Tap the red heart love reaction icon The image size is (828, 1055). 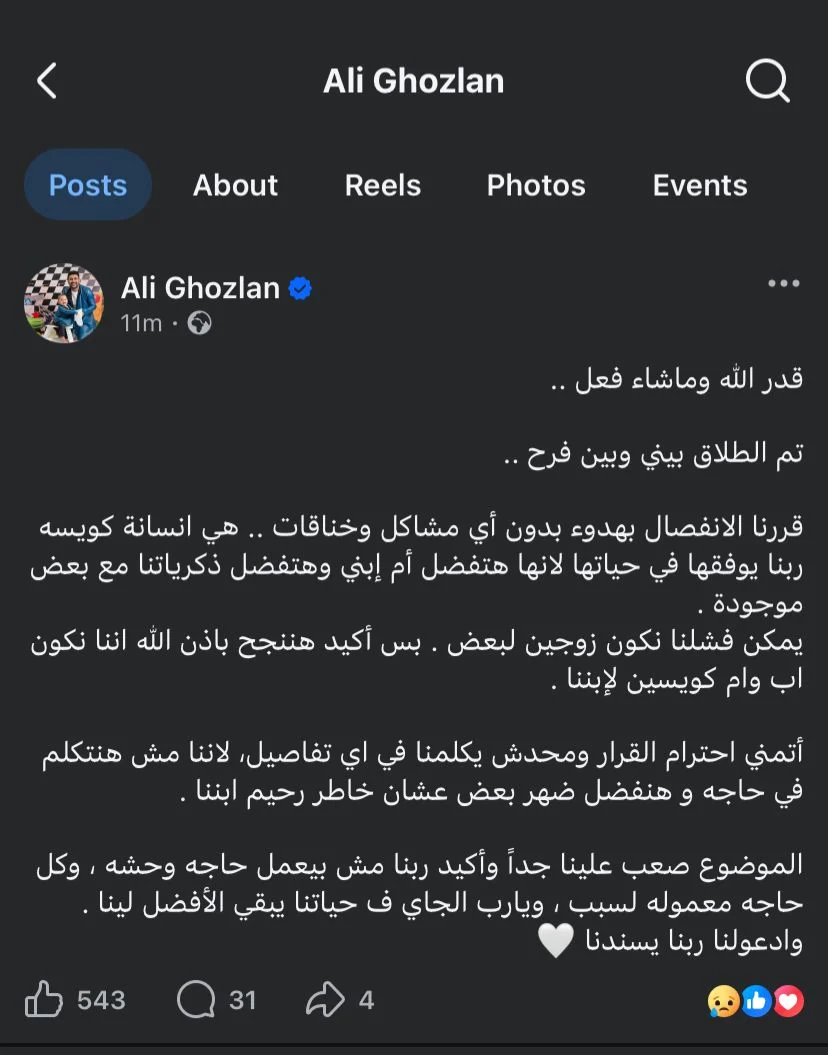[x=789, y=999]
